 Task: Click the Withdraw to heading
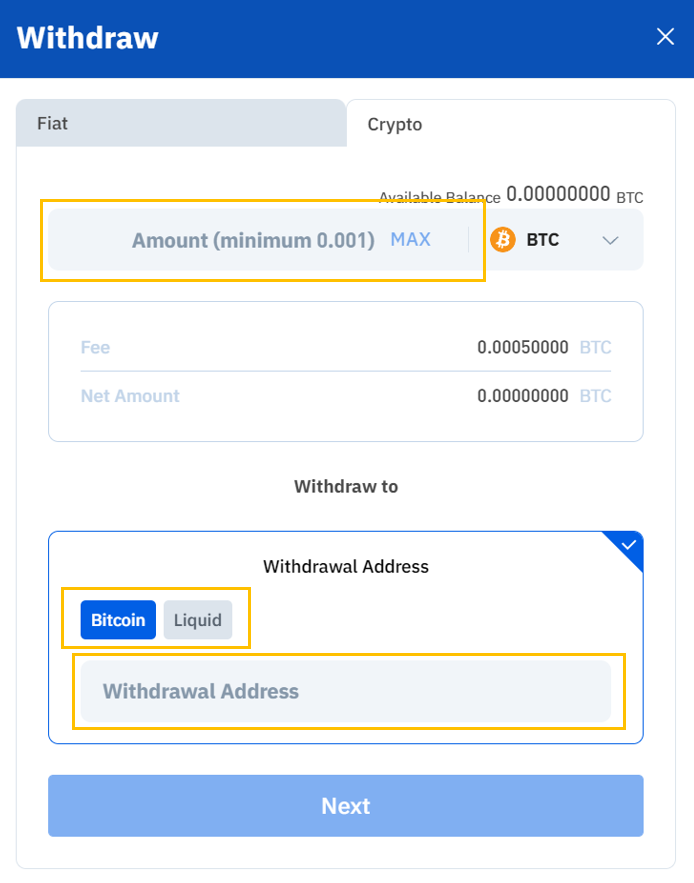click(345, 487)
